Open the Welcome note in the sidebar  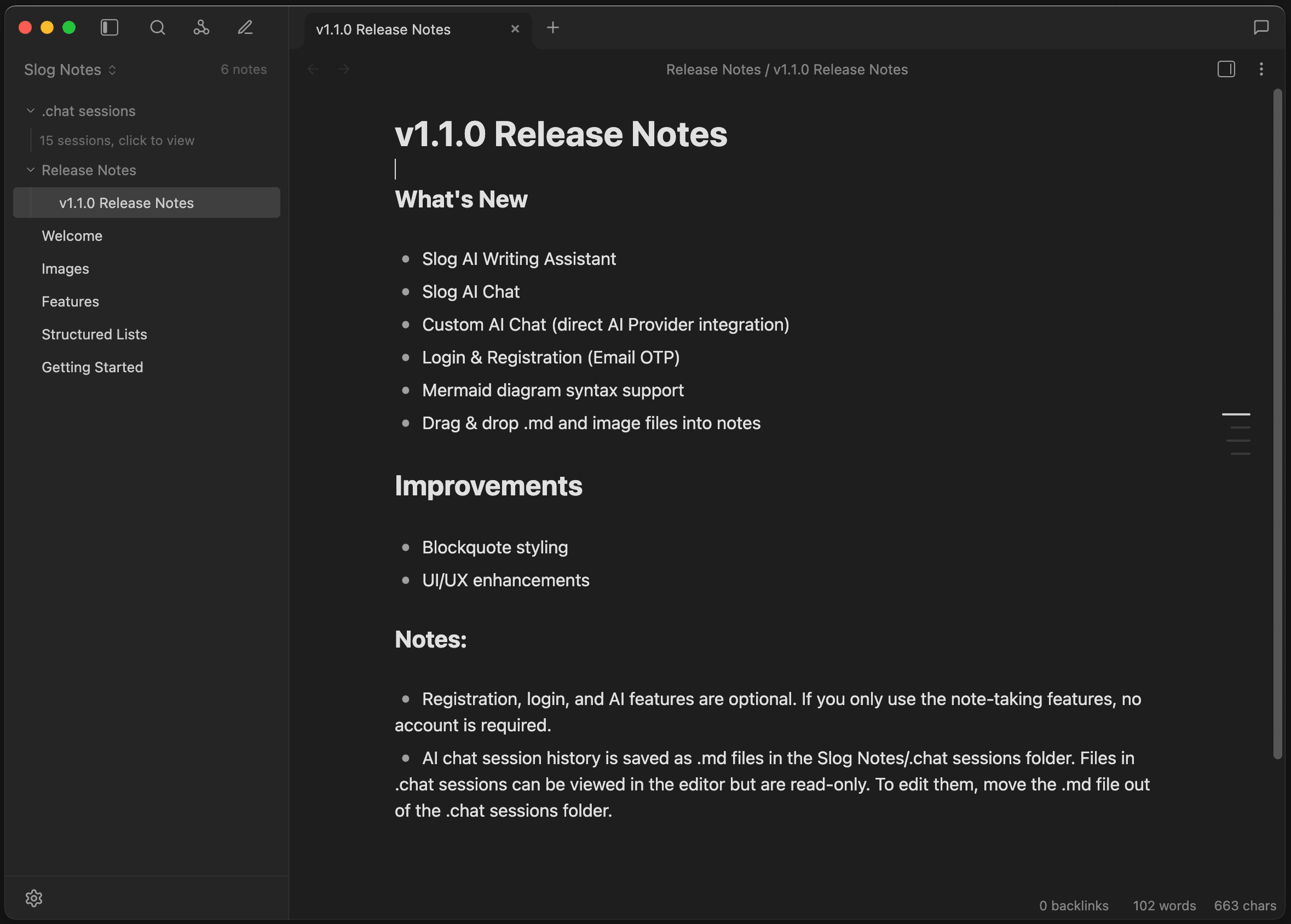[x=72, y=235]
